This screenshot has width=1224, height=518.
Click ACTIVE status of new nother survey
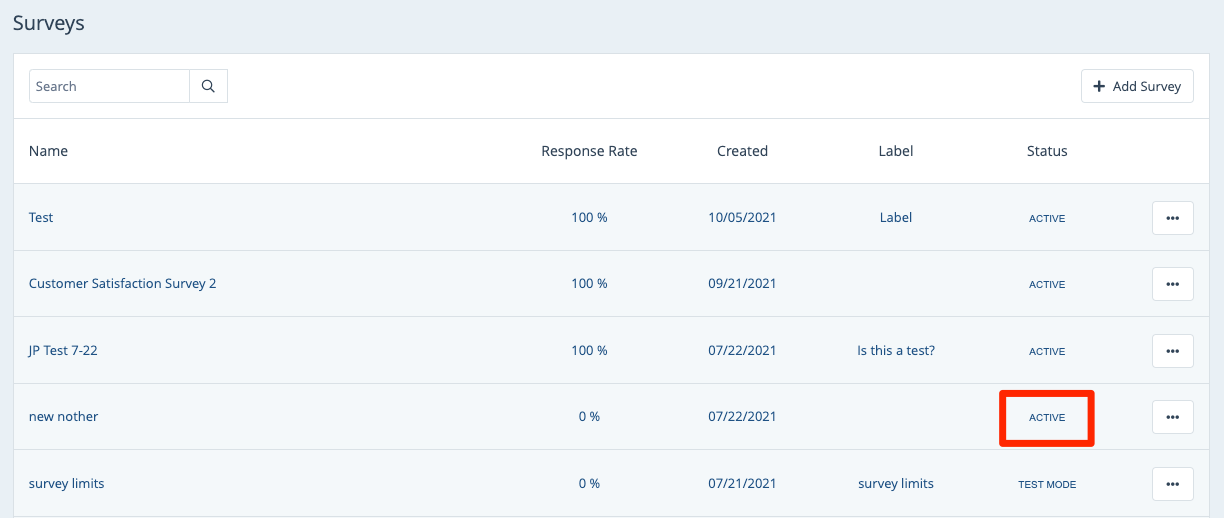(x=1047, y=418)
